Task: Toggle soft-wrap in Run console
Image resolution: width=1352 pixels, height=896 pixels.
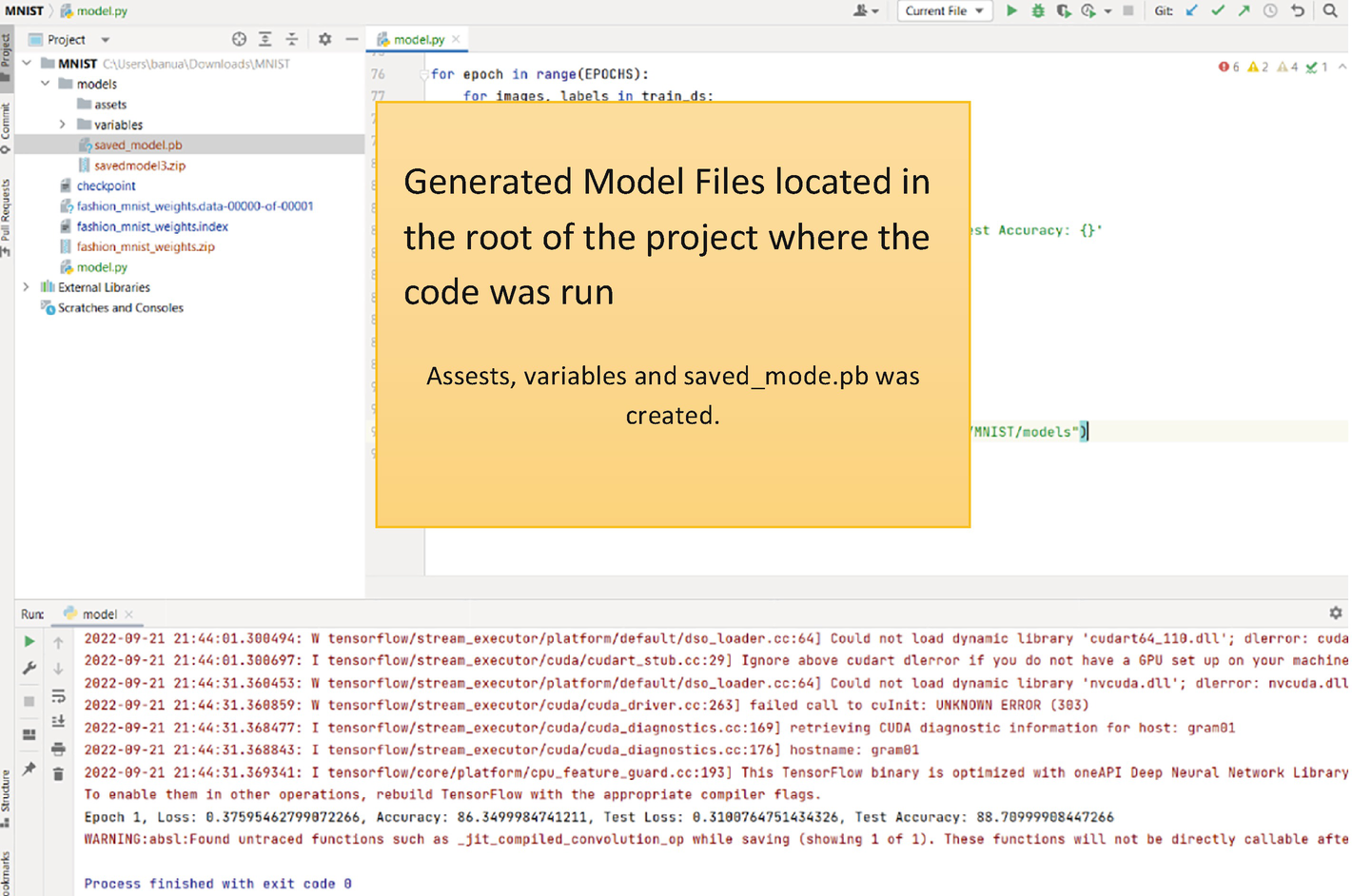Action: click(58, 695)
